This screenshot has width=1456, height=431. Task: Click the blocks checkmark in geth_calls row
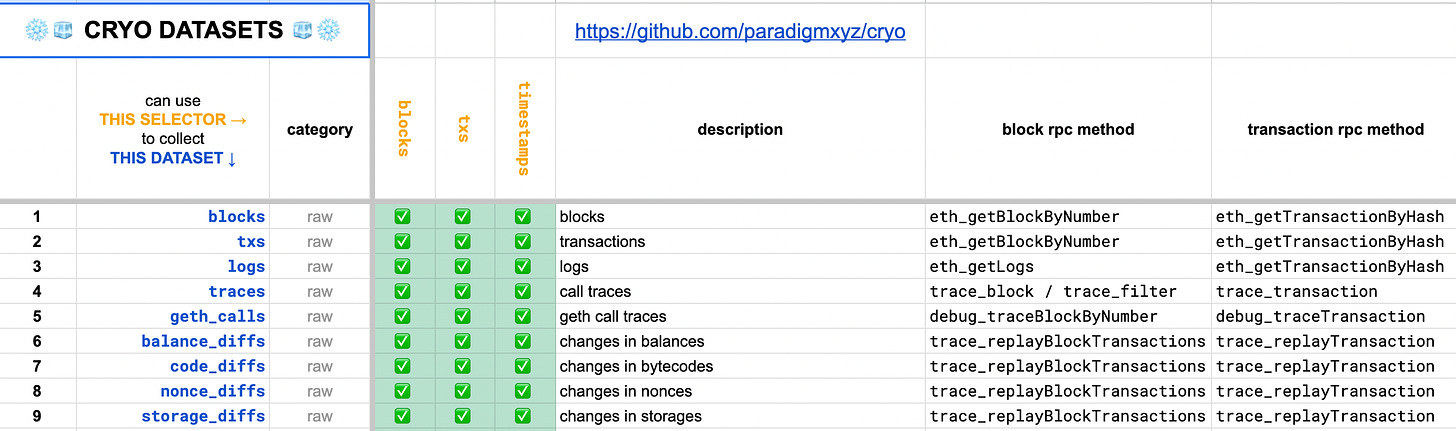point(403,316)
